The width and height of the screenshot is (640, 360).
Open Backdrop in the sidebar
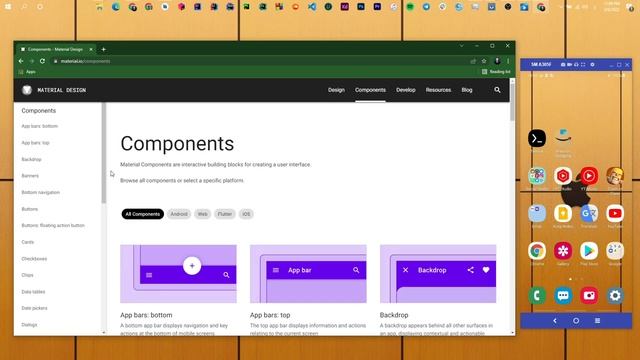tap(31, 159)
